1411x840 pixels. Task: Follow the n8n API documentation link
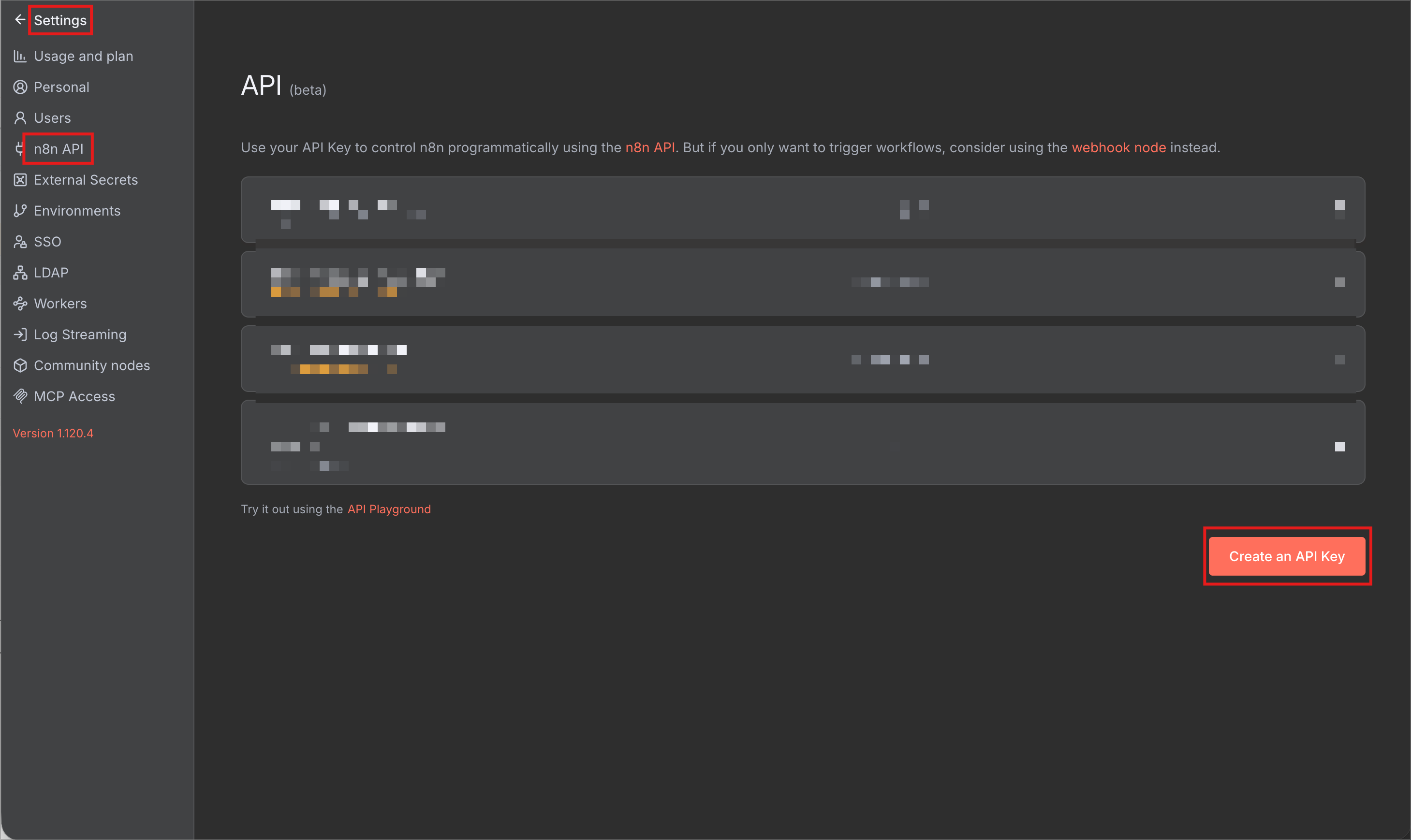click(x=649, y=148)
